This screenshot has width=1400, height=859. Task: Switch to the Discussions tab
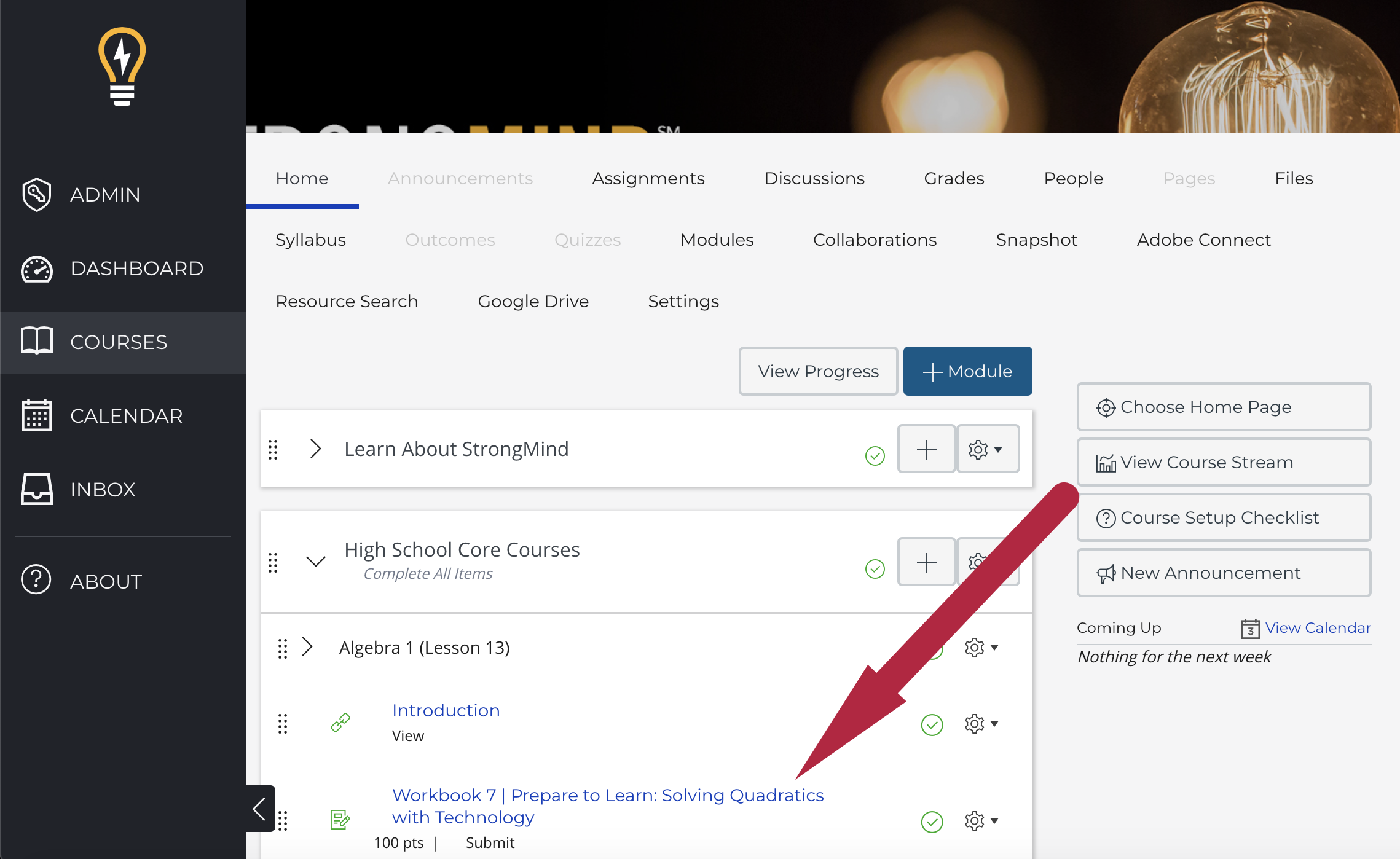click(814, 178)
